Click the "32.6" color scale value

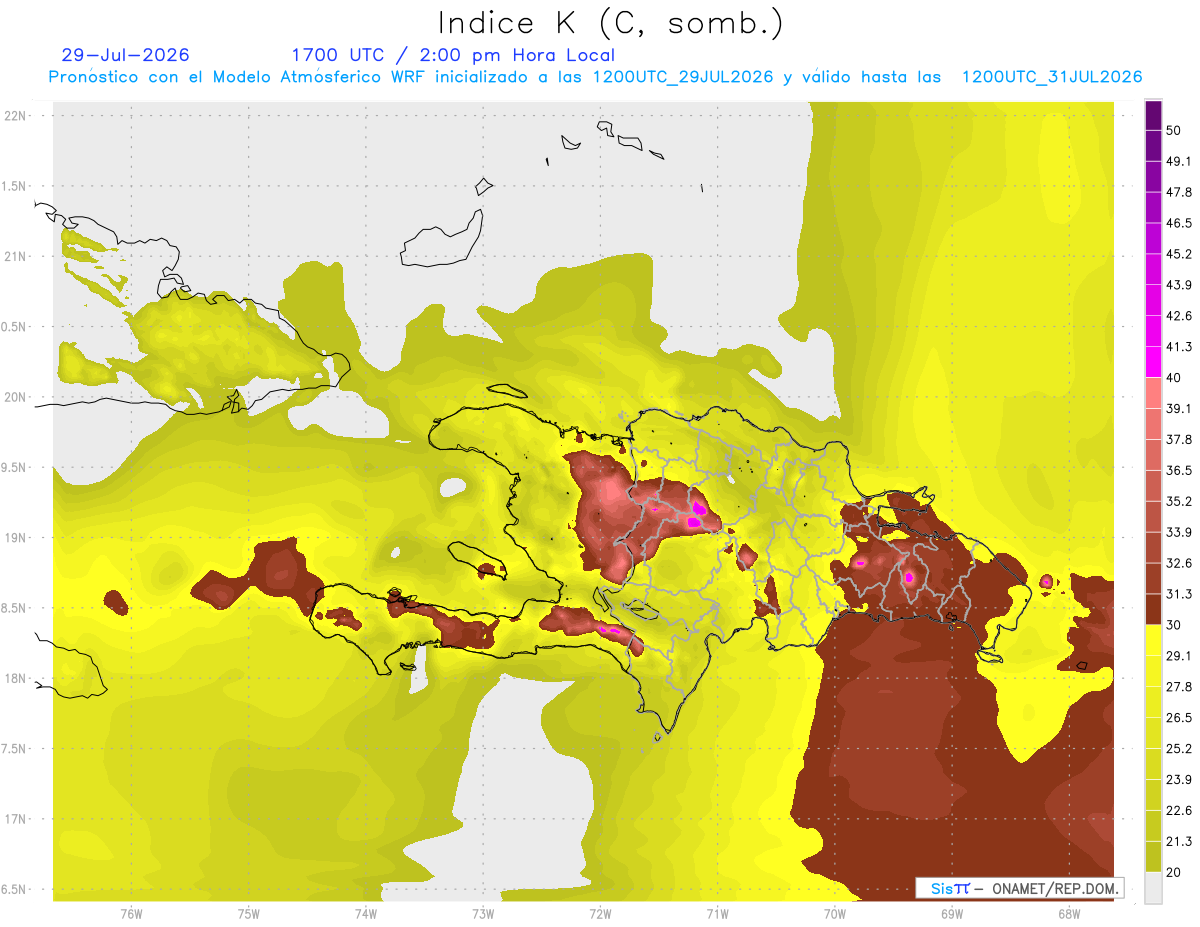pos(1178,563)
